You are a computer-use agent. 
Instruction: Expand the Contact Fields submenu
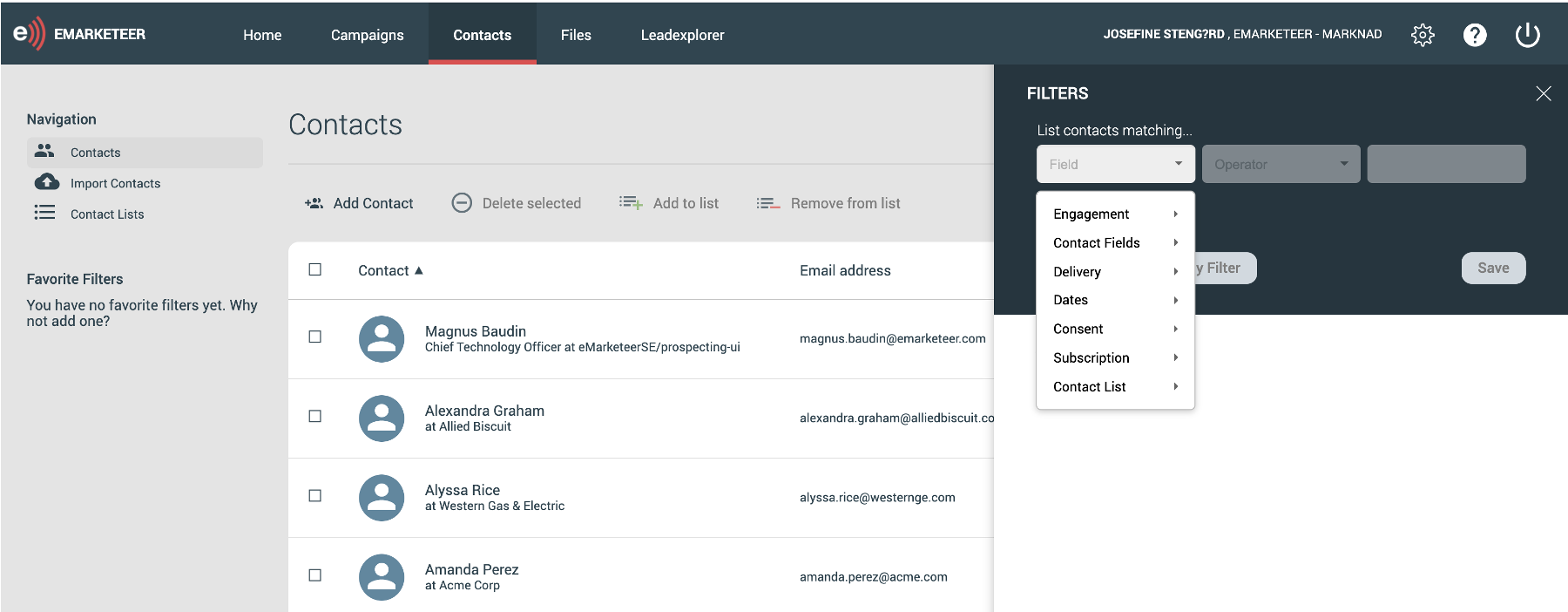1115,242
